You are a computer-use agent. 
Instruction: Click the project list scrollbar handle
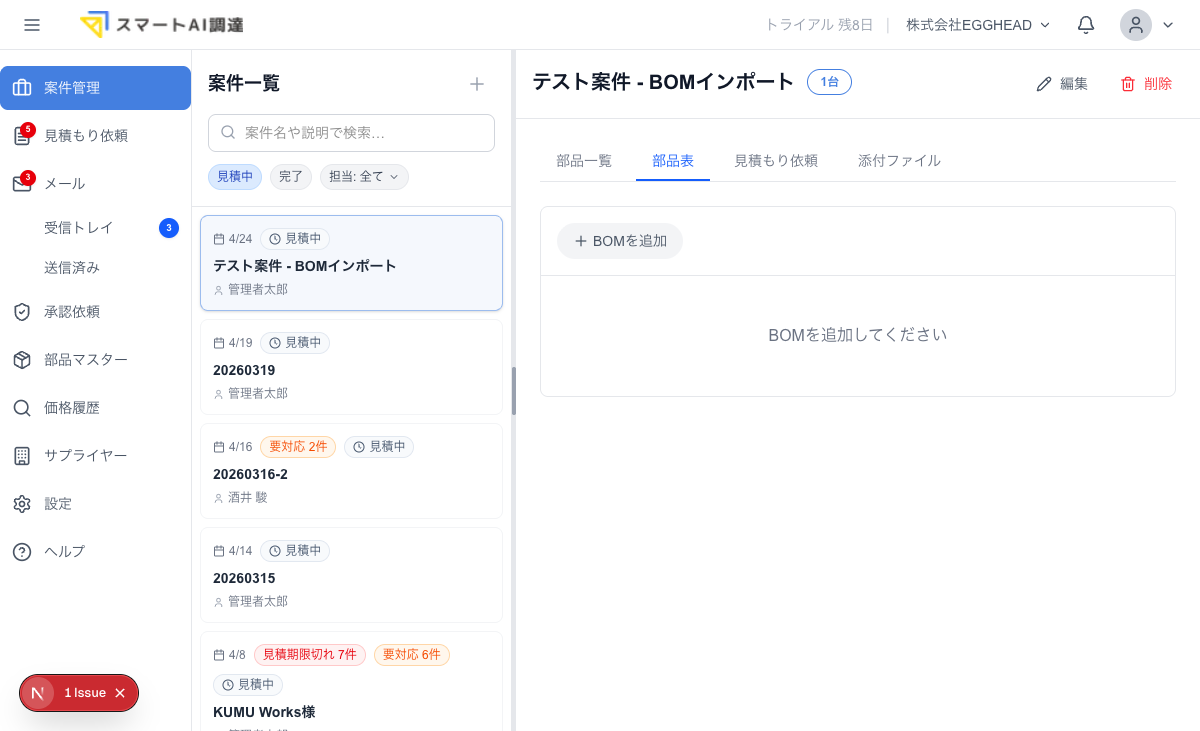point(514,391)
